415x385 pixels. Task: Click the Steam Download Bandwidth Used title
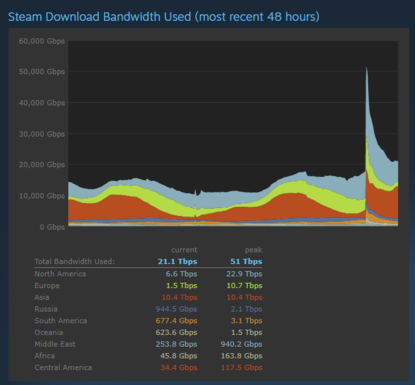pyautogui.click(x=164, y=16)
